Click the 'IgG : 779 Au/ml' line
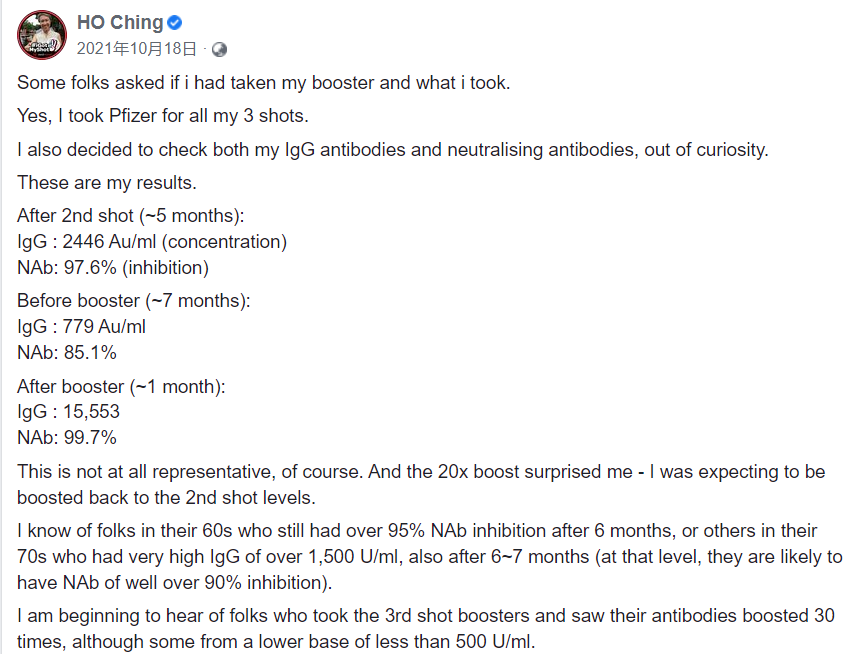Image resolution: width=867 pixels, height=654 pixels. click(x=81, y=327)
